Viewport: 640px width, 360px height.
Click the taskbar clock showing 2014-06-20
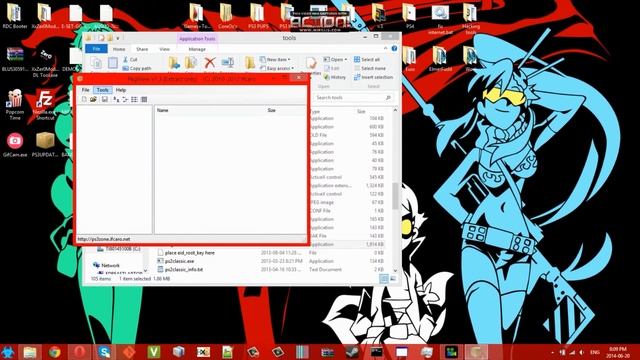[618, 352]
